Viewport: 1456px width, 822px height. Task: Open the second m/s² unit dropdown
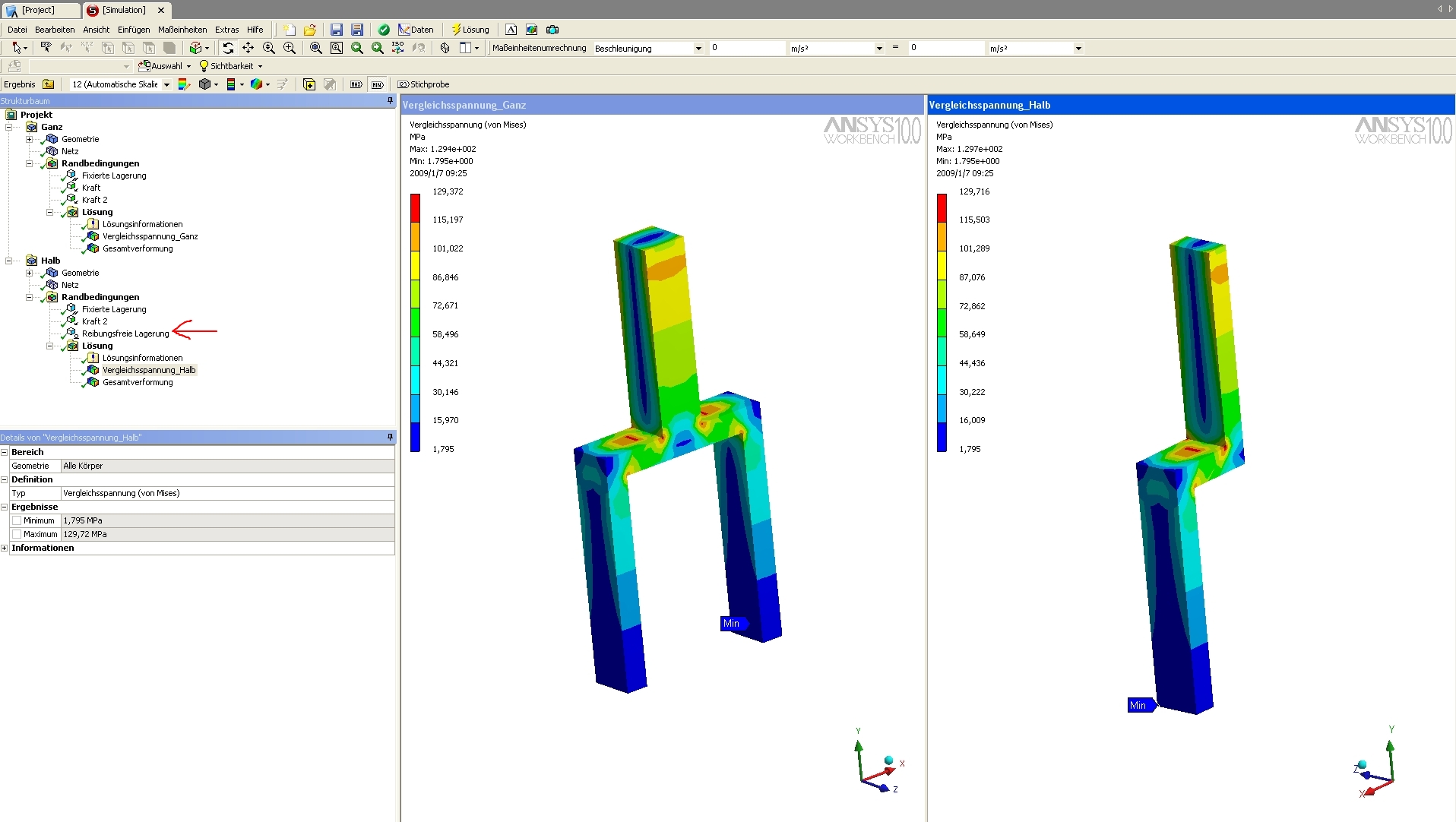coord(1078,48)
